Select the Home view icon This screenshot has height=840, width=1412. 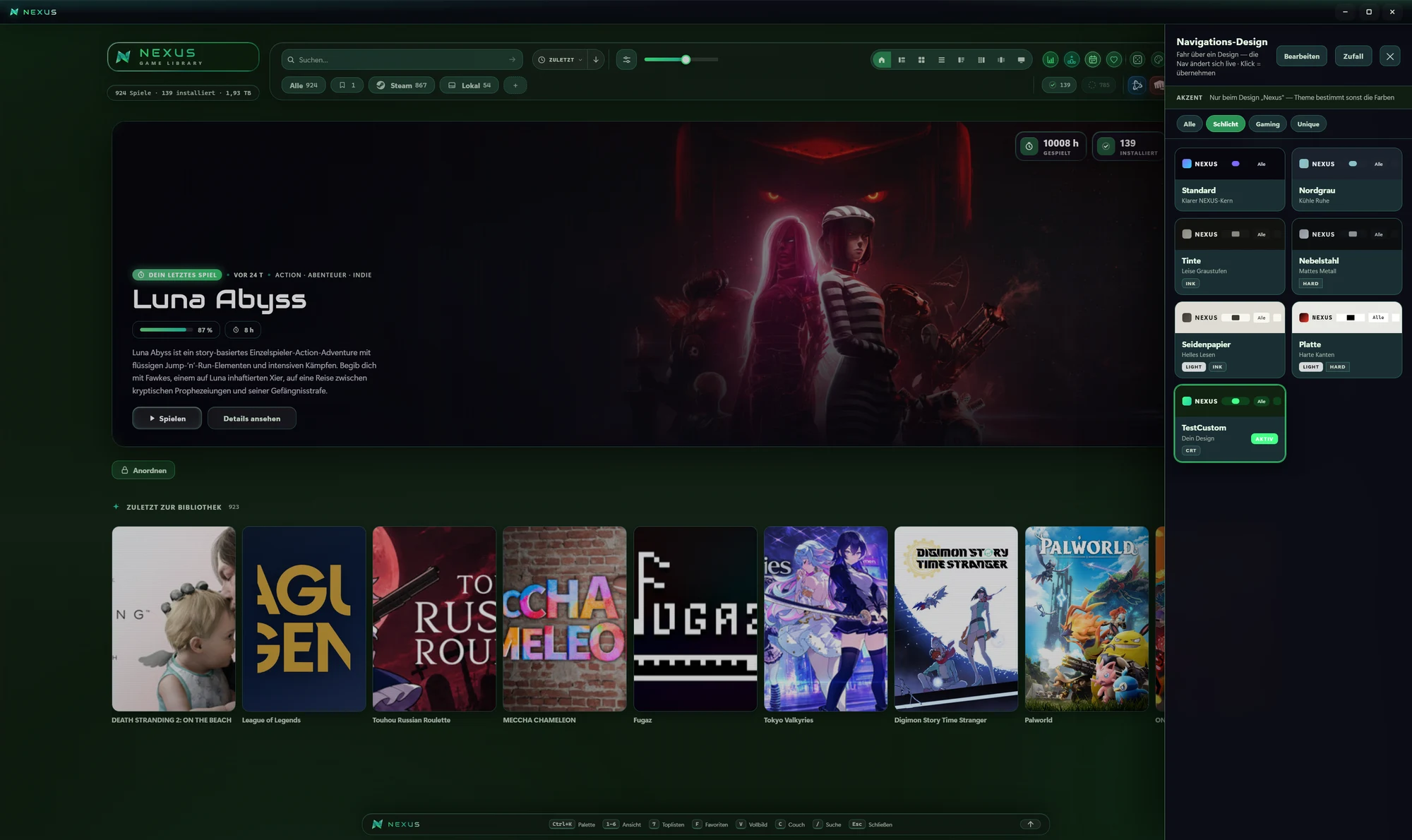(x=881, y=60)
